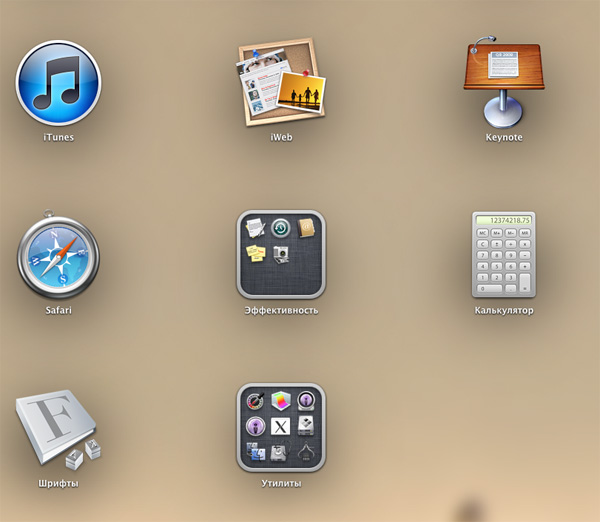Open the Safari browser icon

point(58,254)
